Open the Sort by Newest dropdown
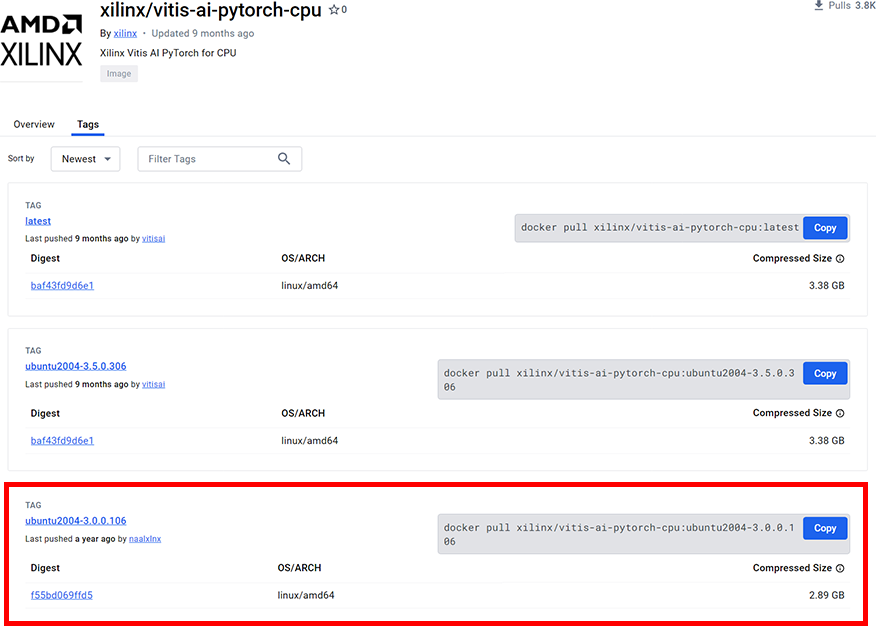The width and height of the screenshot is (876, 626). [x=85, y=159]
